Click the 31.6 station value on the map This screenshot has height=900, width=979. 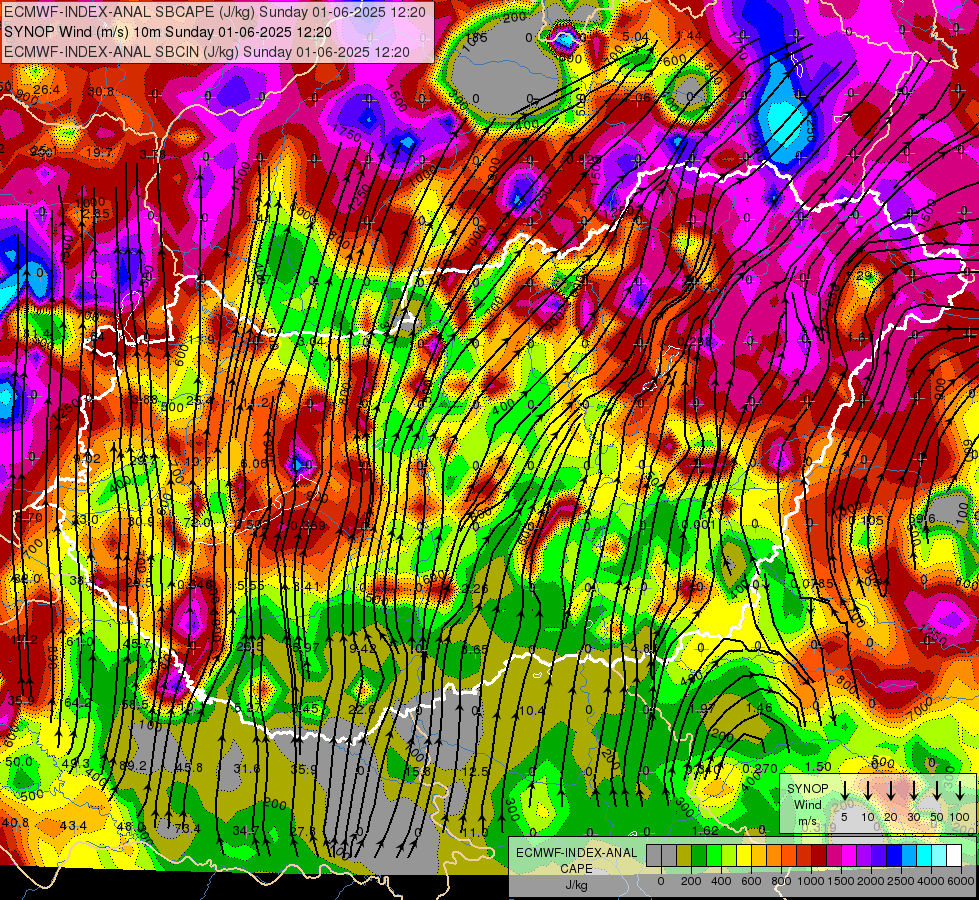pyautogui.click(x=247, y=768)
